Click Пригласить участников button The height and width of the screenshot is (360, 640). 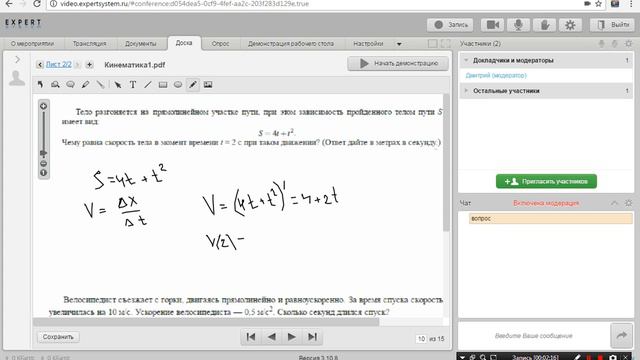click(546, 181)
